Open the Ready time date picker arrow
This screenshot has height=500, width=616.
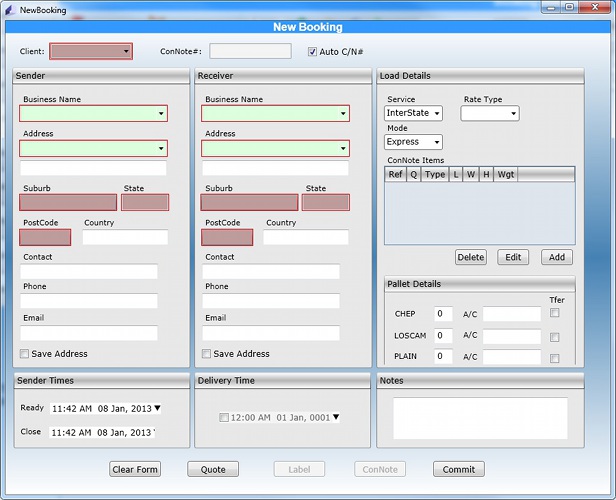click(157, 408)
